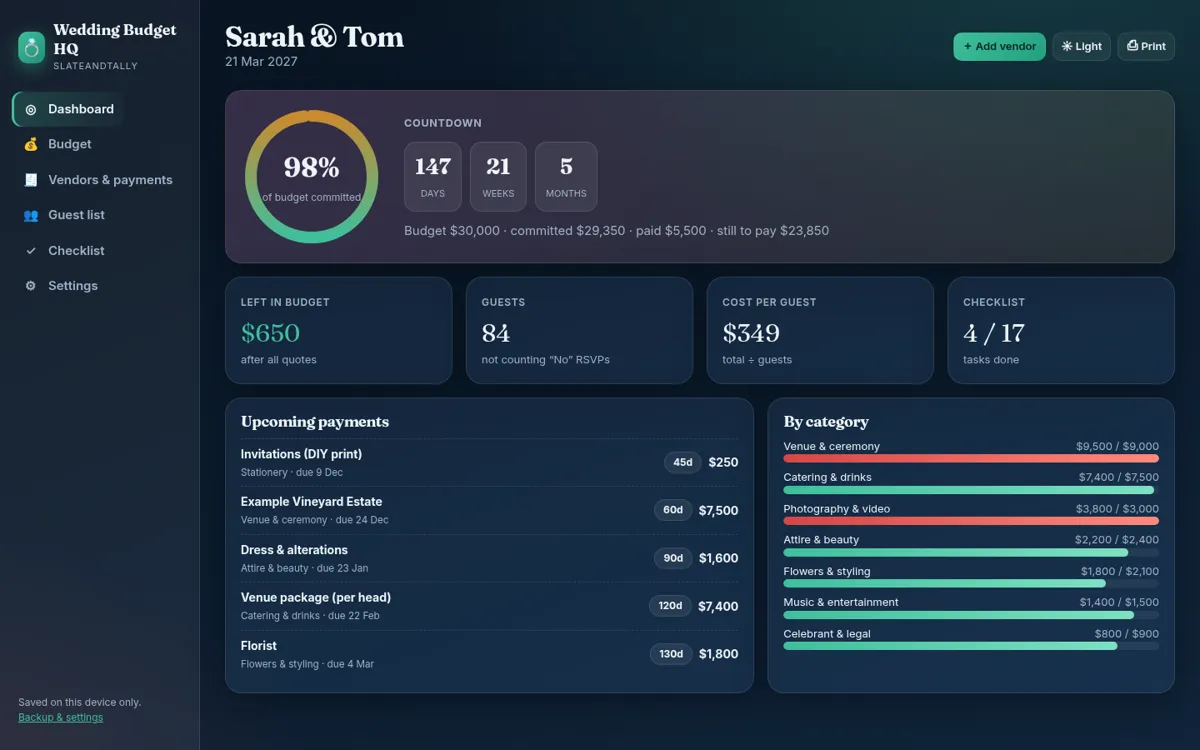The height and width of the screenshot is (750, 1200).
Task: Click the Sarah & Tom title
Action: pyautogui.click(x=315, y=37)
